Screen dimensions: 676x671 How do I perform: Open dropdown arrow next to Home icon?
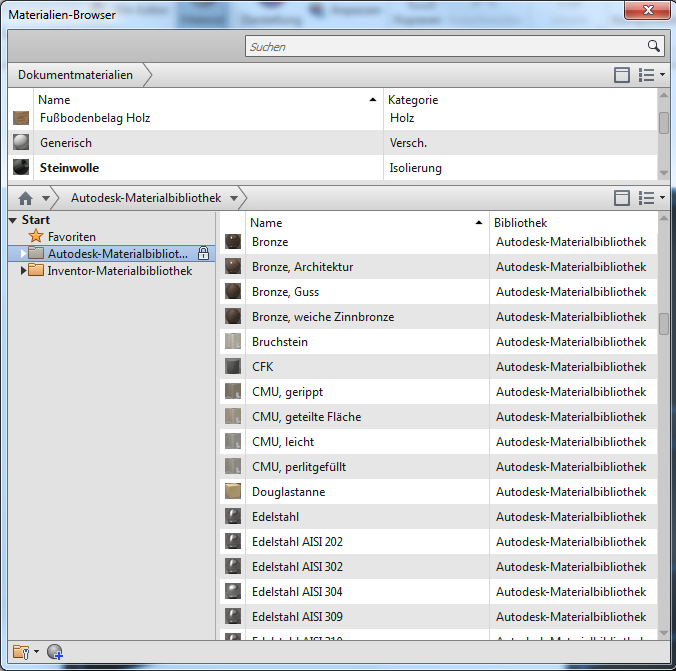click(x=46, y=199)
